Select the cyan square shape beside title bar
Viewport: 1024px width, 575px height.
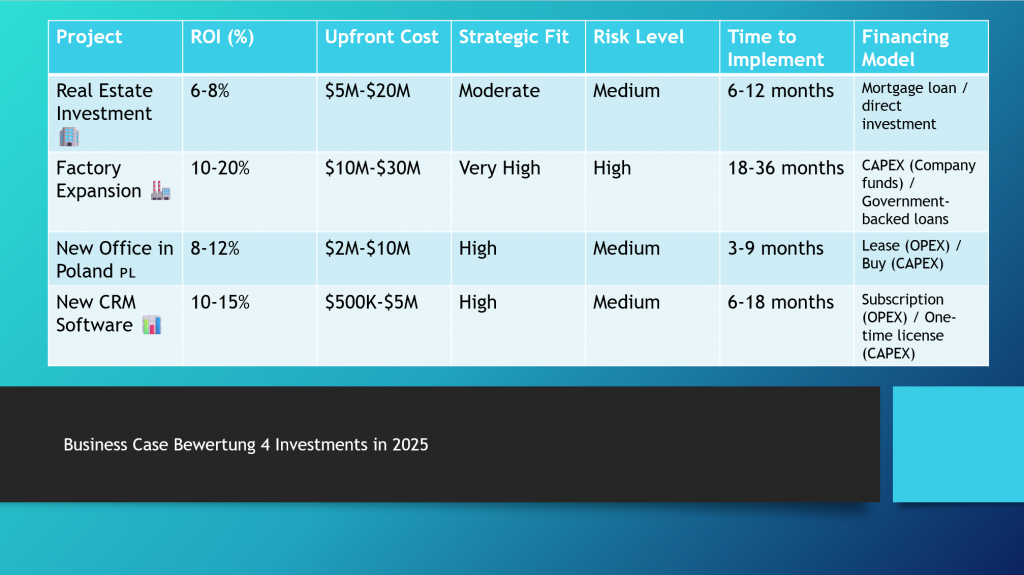(x=957, y=444)
